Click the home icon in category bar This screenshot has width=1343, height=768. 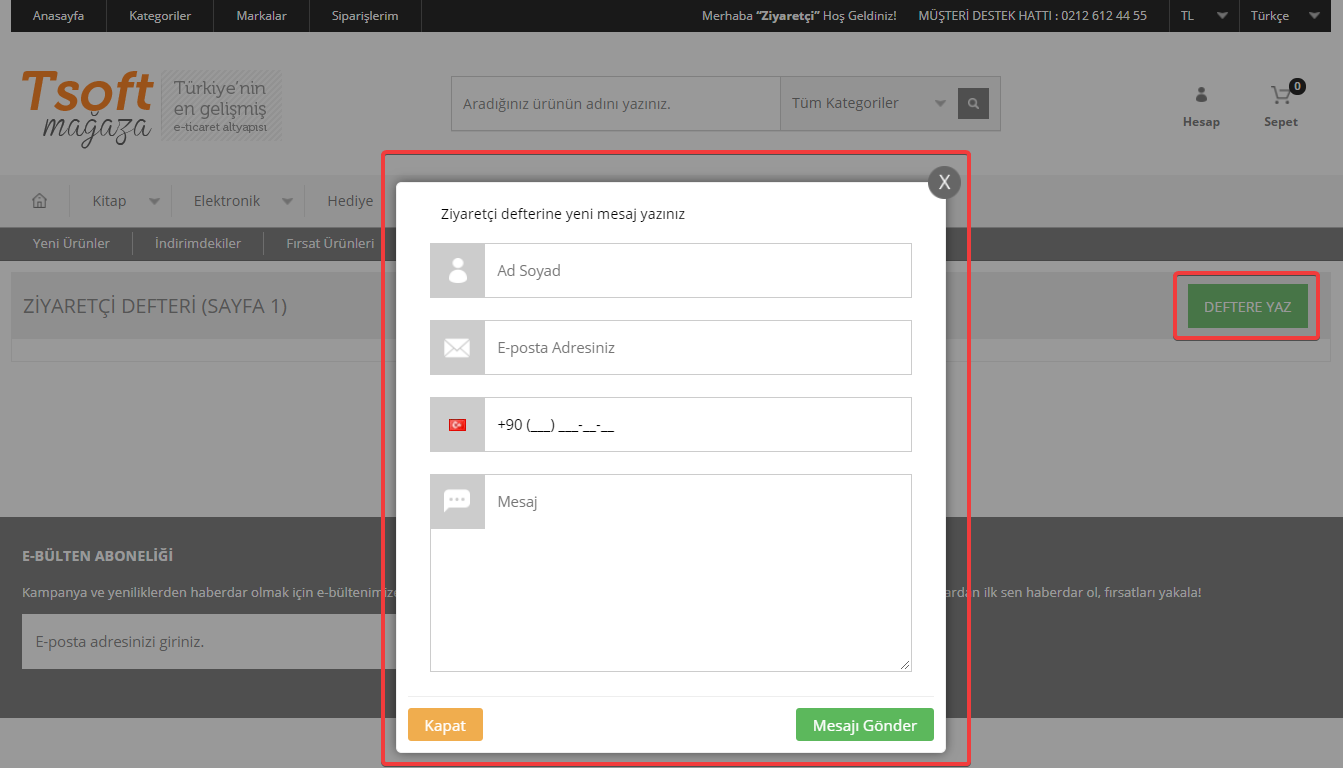(x=40, y=201)
